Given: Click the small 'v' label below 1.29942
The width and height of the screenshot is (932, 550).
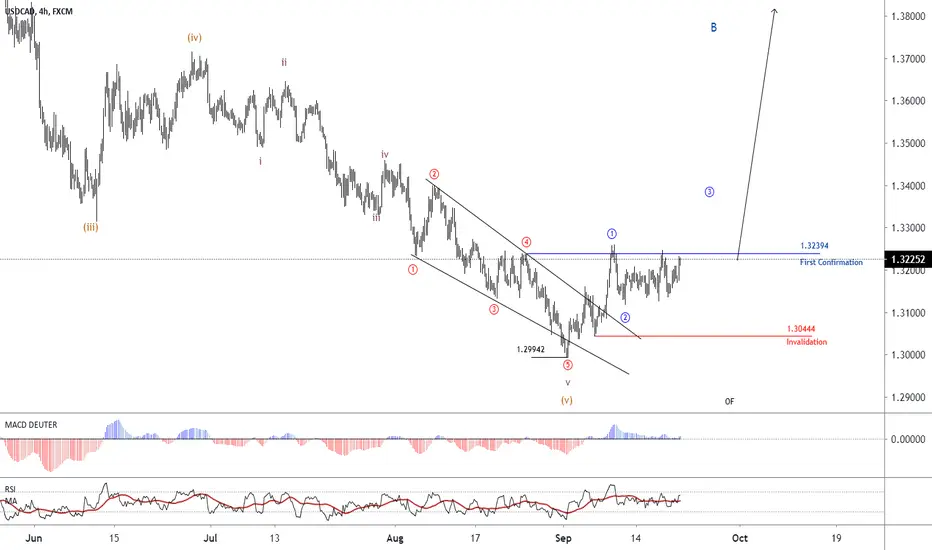Looking at the screenshot, I should pos(568,383).
